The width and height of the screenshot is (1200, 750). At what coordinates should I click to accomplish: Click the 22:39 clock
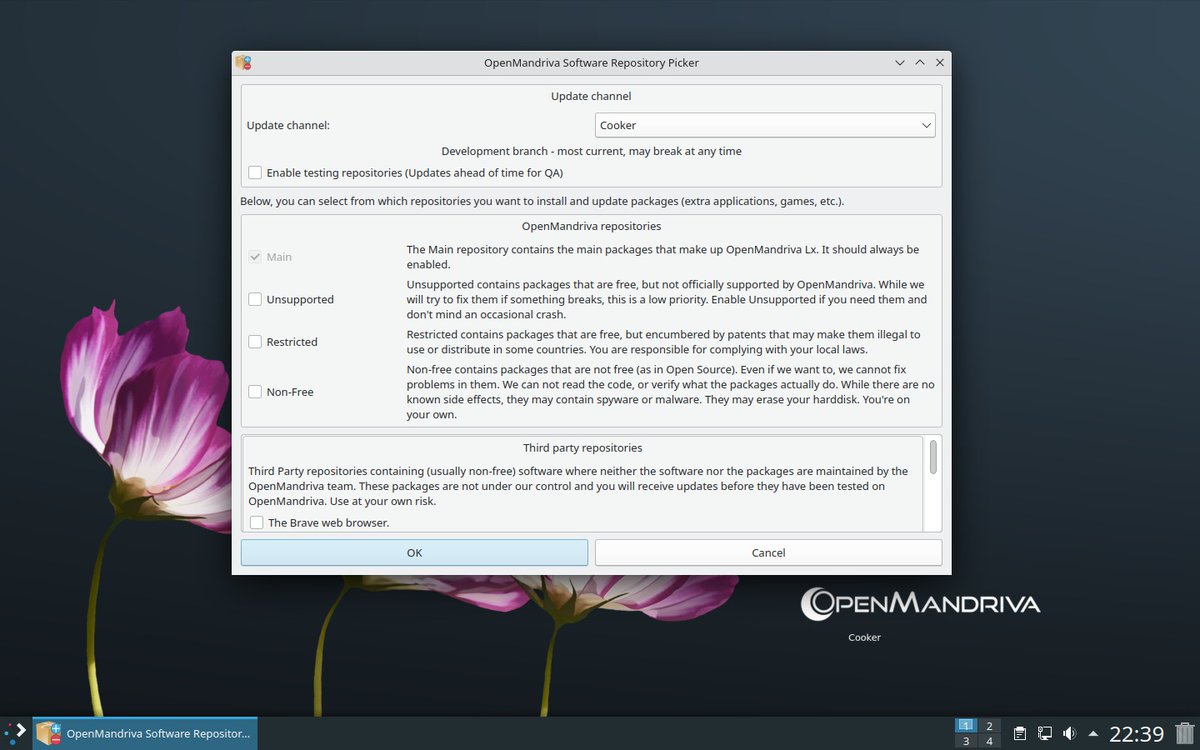[x=1137, y=734]
